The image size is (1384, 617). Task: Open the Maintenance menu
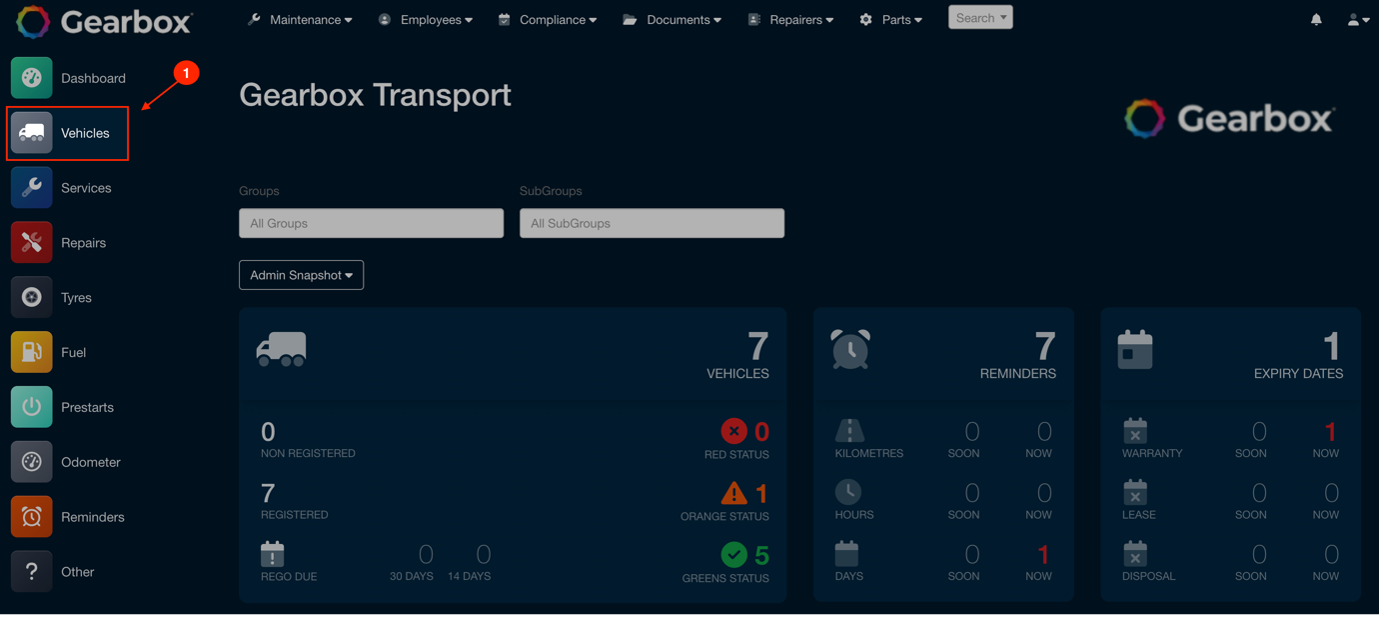click(300, 18)
